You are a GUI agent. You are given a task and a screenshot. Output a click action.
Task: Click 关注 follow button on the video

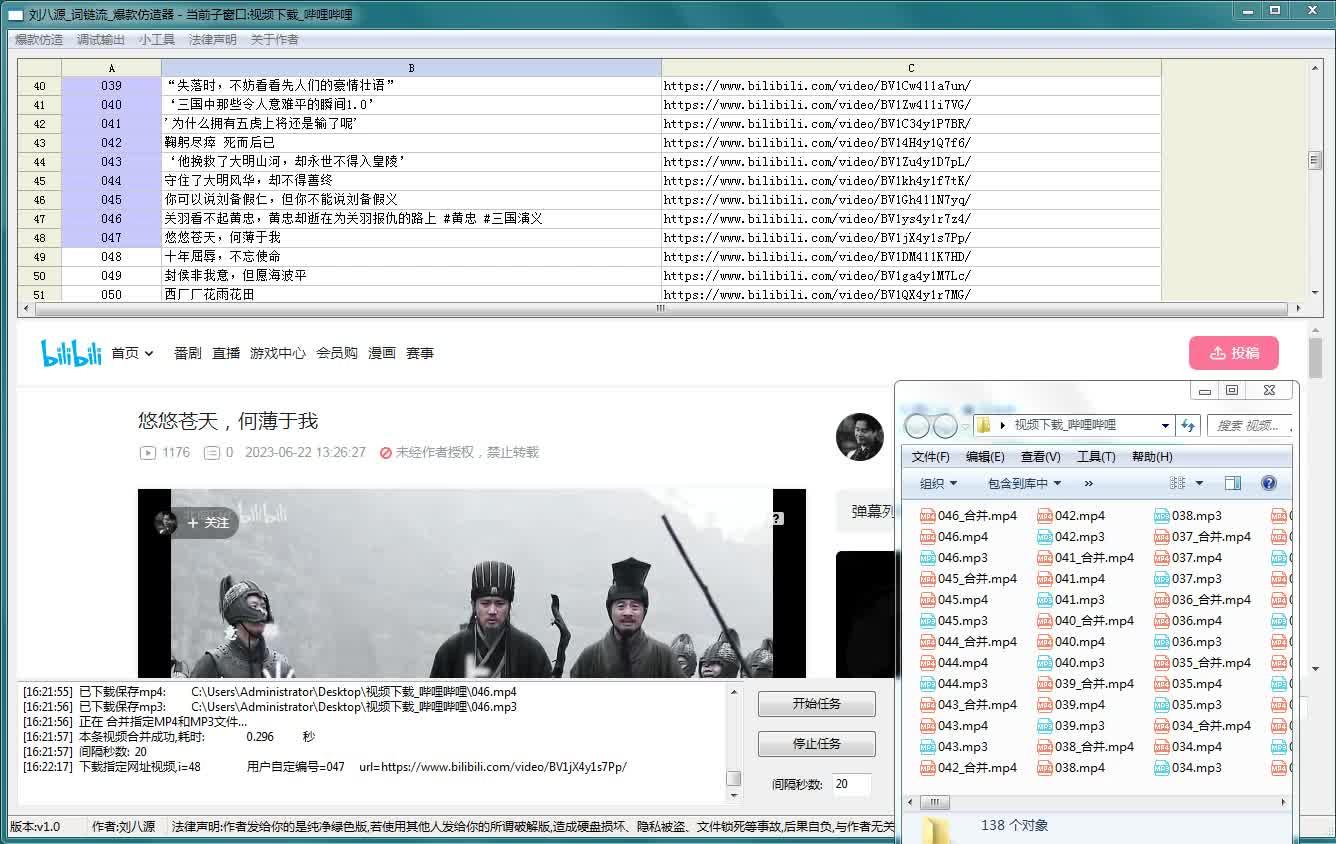[208, 523]
